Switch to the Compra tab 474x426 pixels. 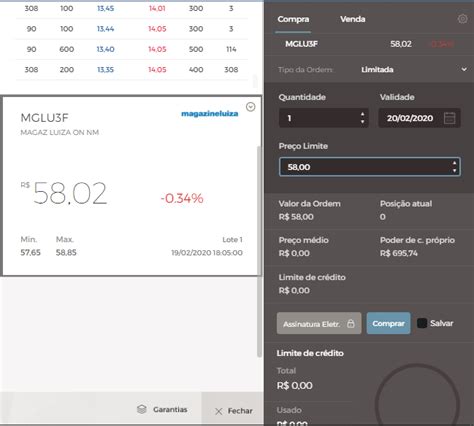click(x=293, y=19)
